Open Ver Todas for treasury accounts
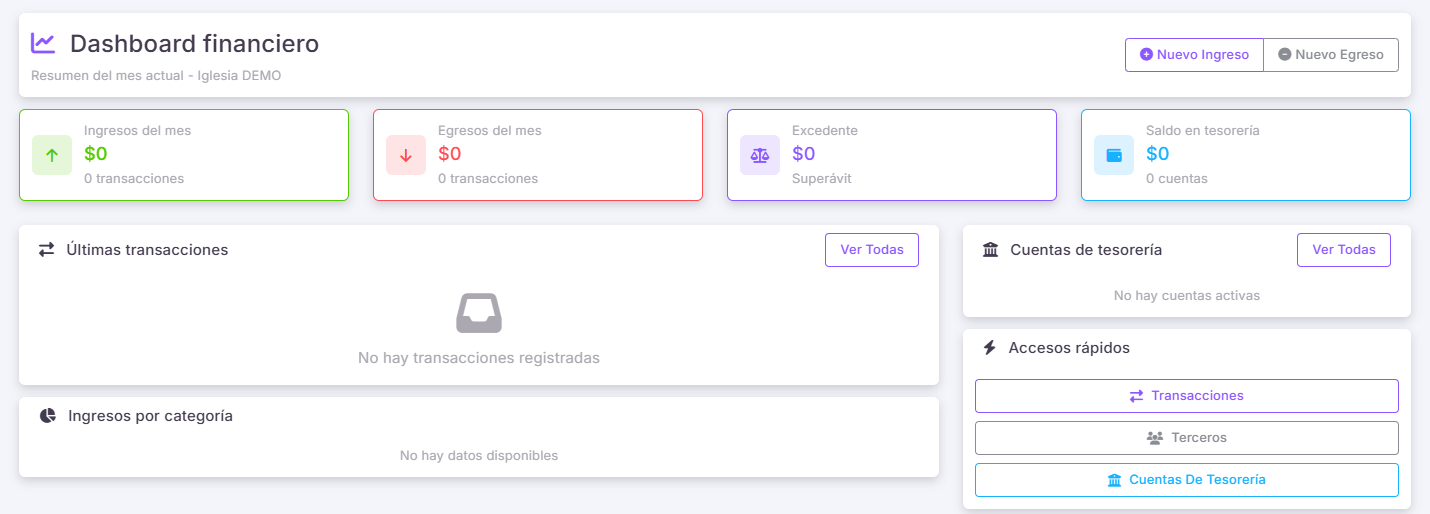This screenshot has height=514, width=1430. (1343, 250)
